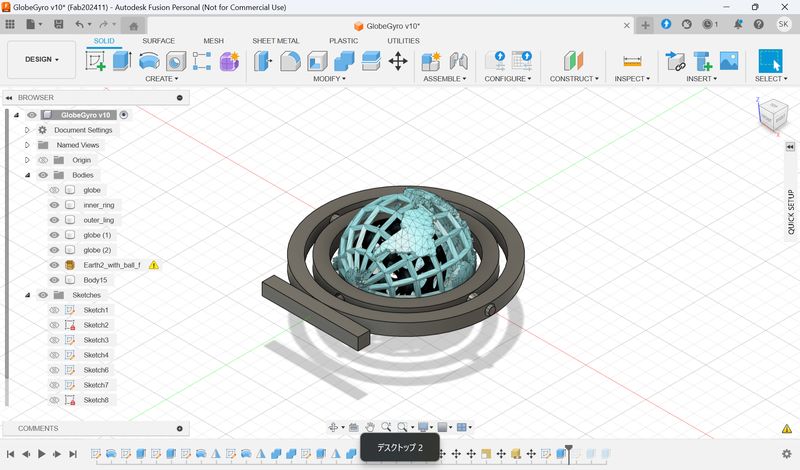Collapse the Sketches folder

28,295
